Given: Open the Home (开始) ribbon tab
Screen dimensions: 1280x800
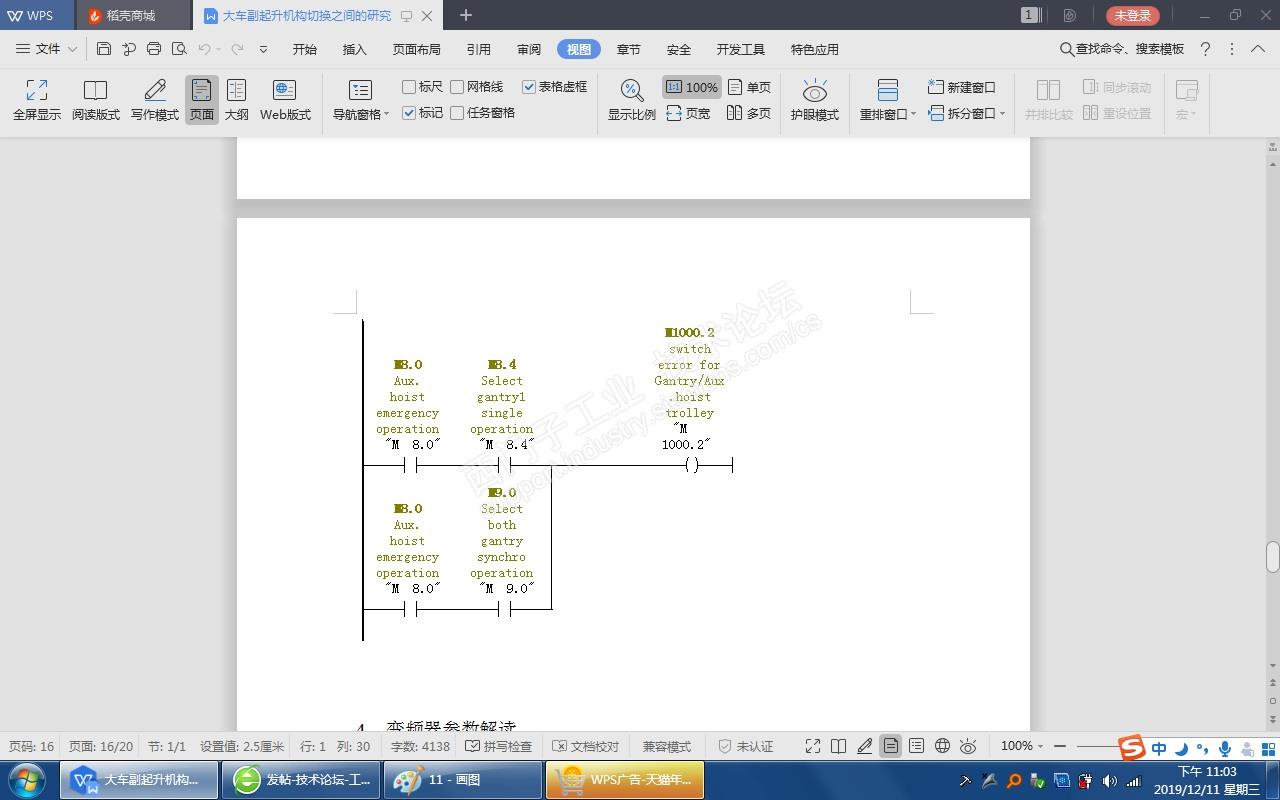Looking at the screenshot, I should tap(305, 49).
